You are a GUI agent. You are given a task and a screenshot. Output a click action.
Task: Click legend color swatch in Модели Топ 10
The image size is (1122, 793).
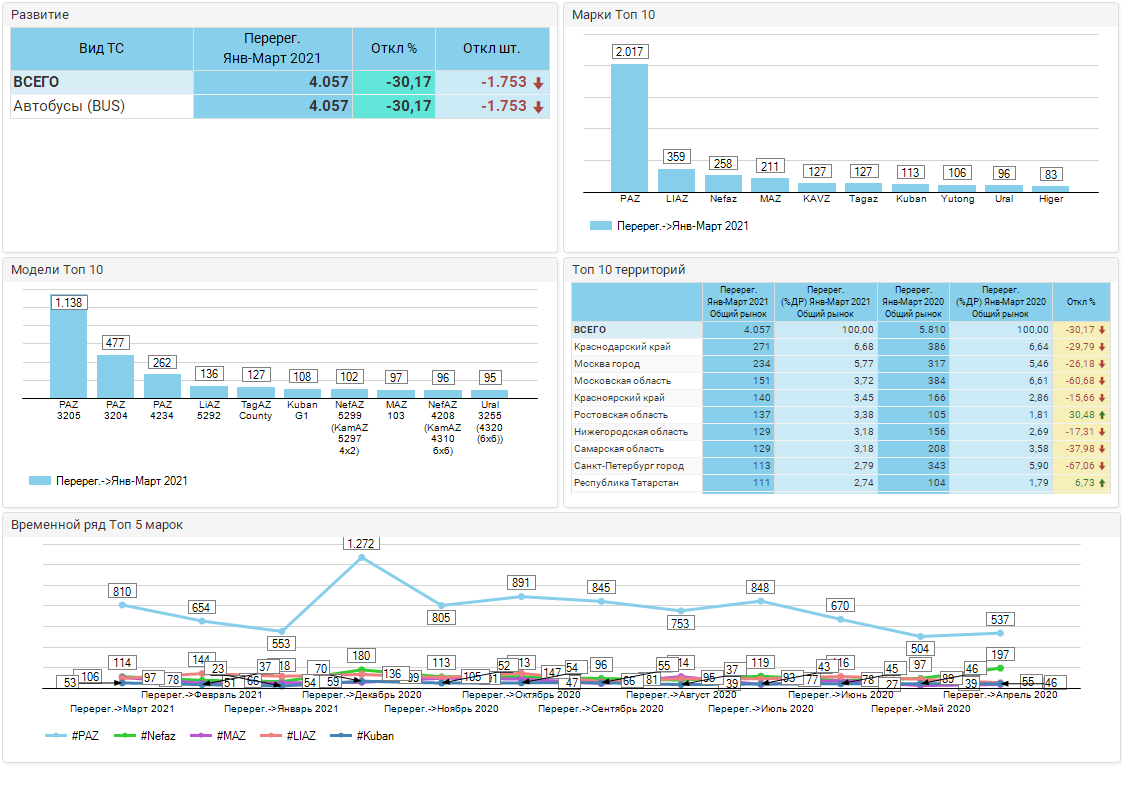(x=40, y=481)
